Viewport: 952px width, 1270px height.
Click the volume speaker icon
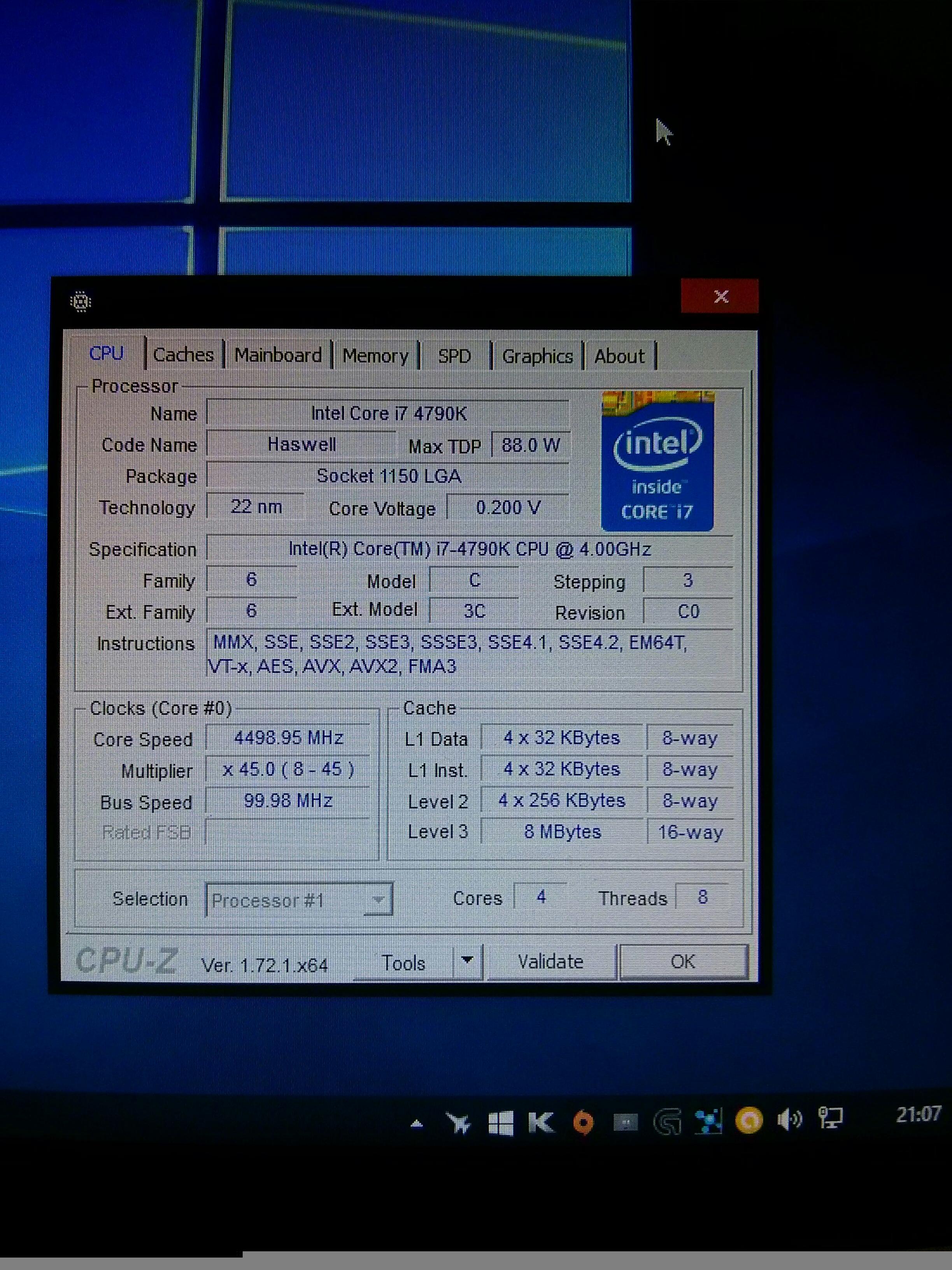789,1119
